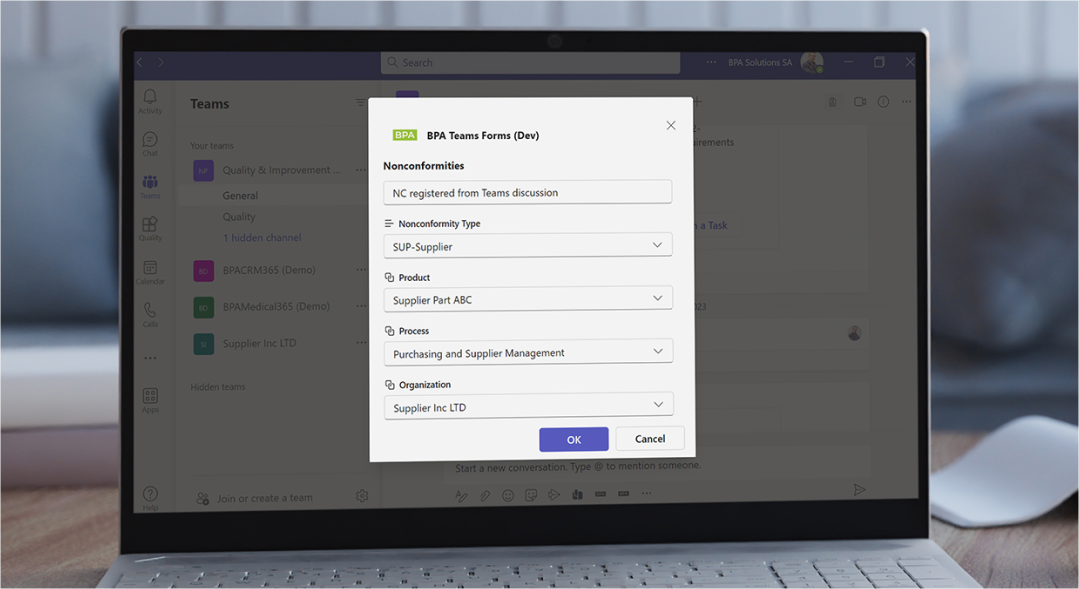Open the Activity bell icon
The width and height of the screenshot is (1079, 589).
150,96
